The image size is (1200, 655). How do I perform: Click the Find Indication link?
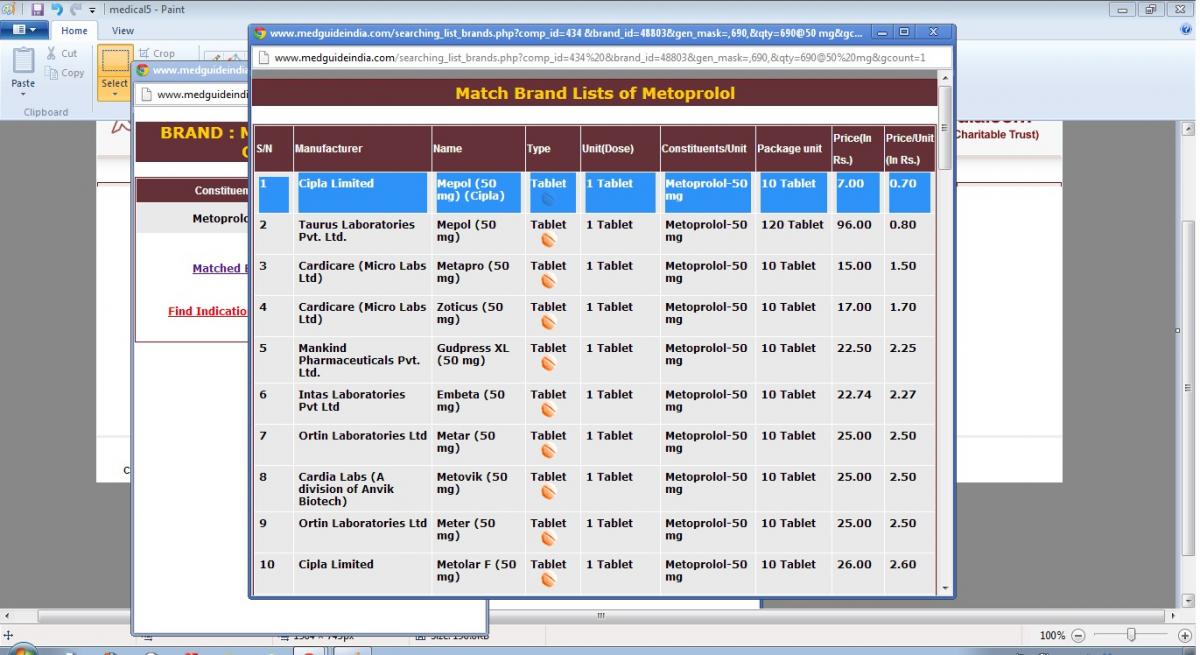[207, 311]
